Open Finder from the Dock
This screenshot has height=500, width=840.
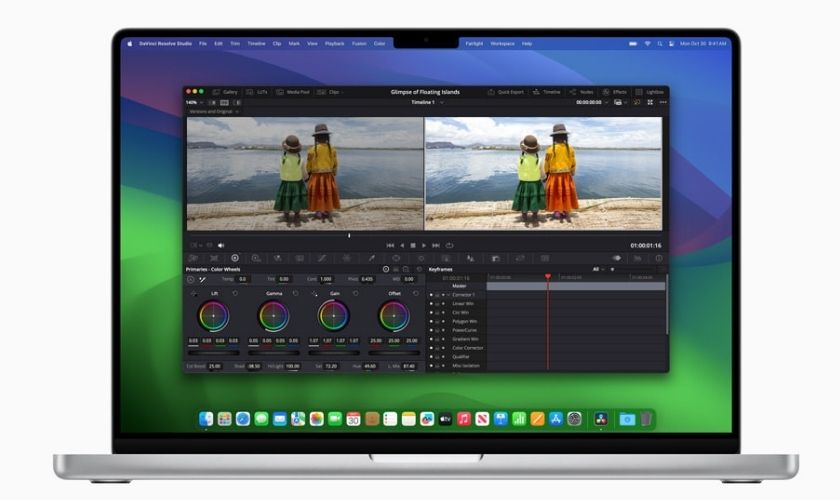click(206, 419)
